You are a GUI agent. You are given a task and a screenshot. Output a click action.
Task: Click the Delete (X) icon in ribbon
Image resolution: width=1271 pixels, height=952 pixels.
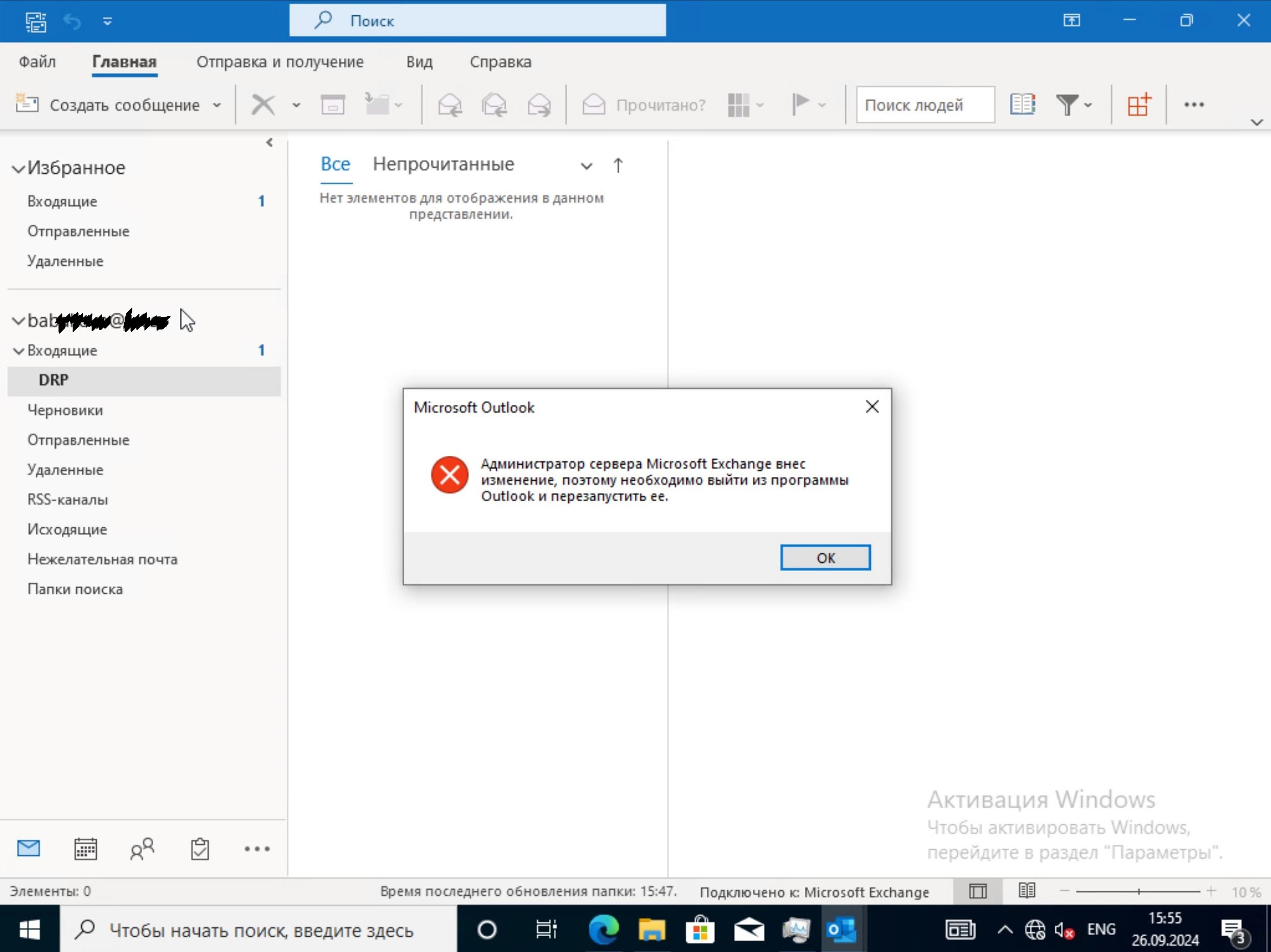coord(263,105)
